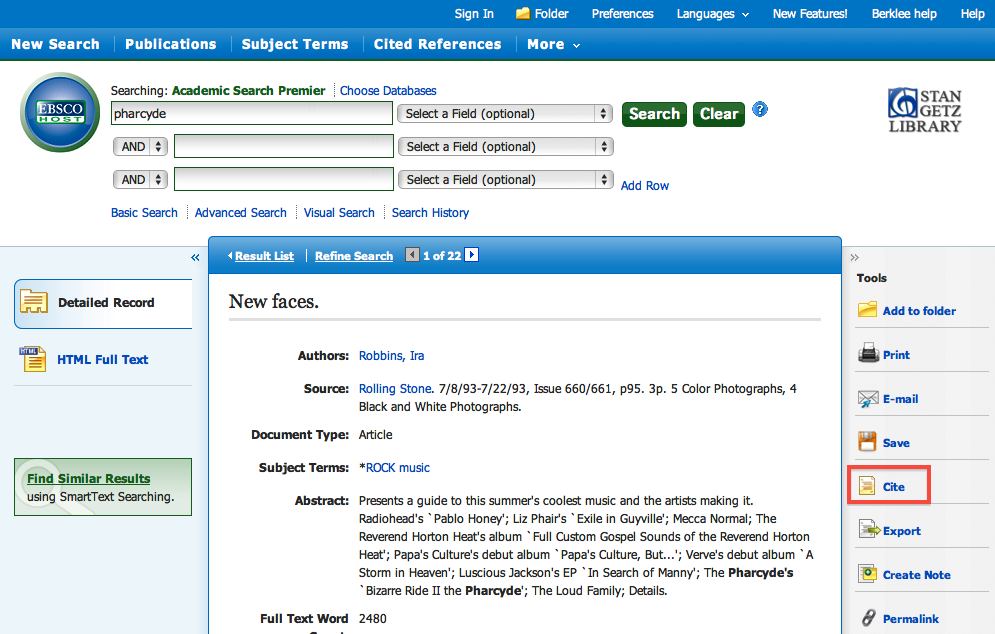This screenshot has height=634, width=995.
Task: Open Subject Terms in navigation bar
Action: coord(294,44)
